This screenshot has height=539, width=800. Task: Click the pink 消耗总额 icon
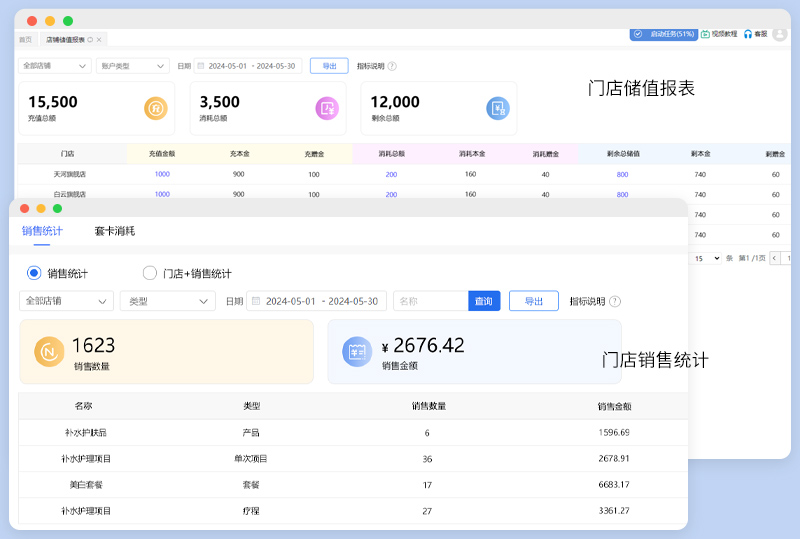pyautogui.click(x=327, y=108)
